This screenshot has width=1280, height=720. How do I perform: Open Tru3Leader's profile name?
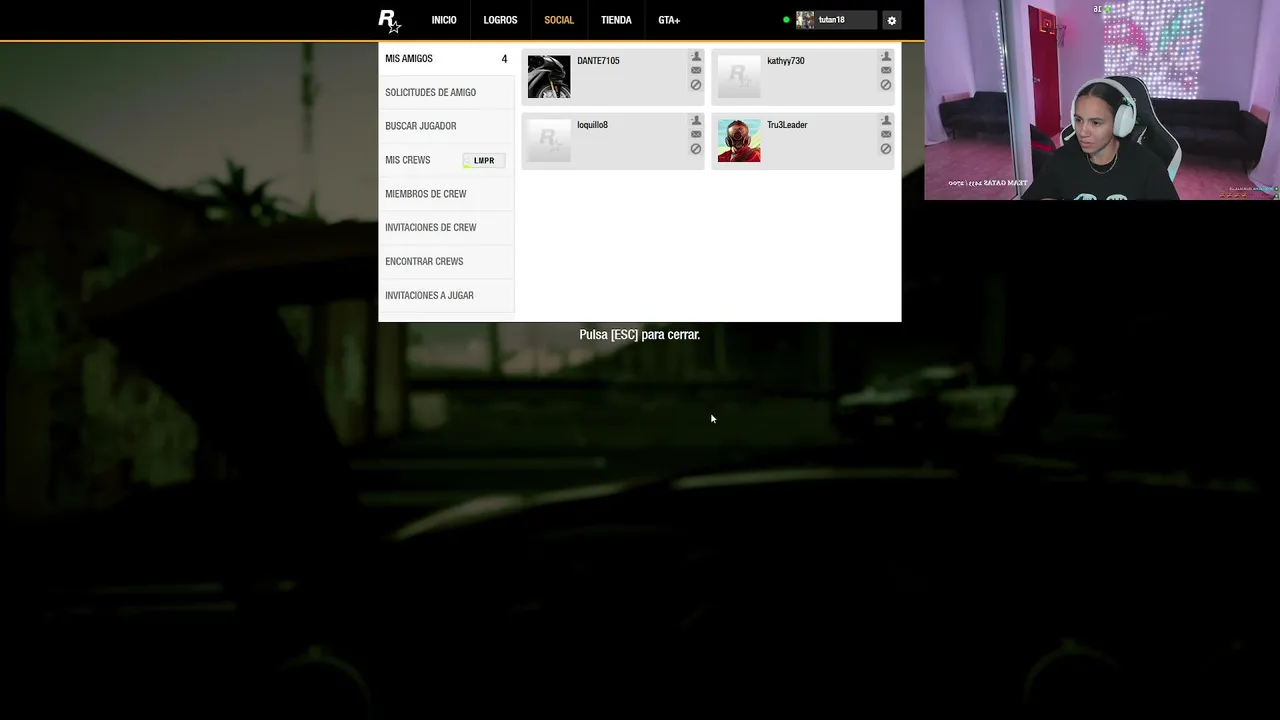pyautogui.click(x=787, y=125)
